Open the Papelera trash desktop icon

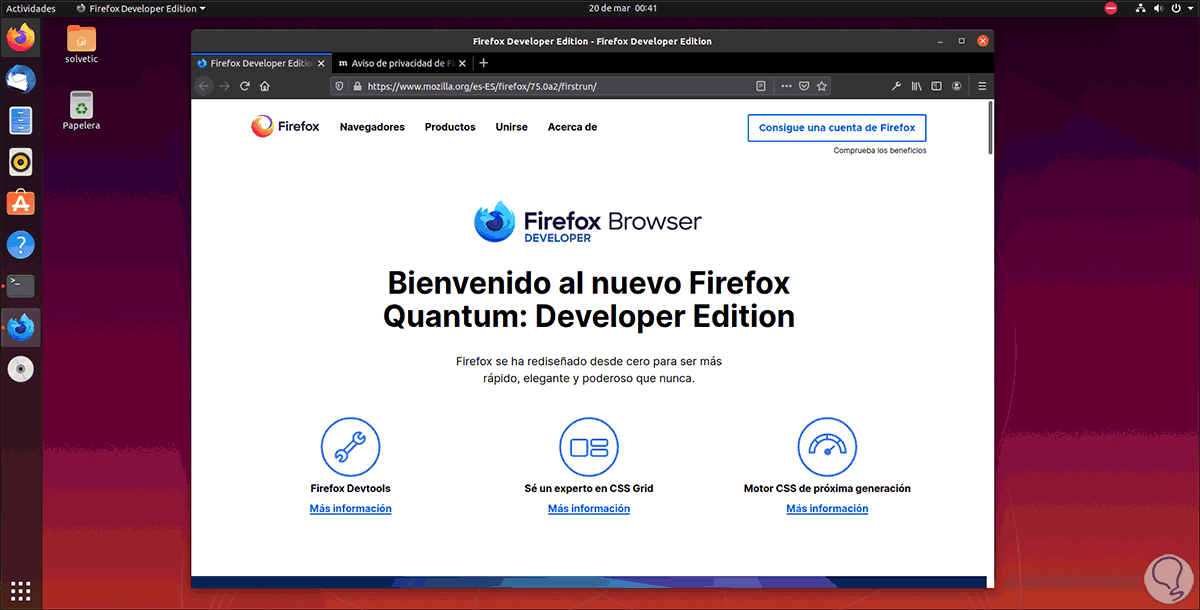point(81,110)
